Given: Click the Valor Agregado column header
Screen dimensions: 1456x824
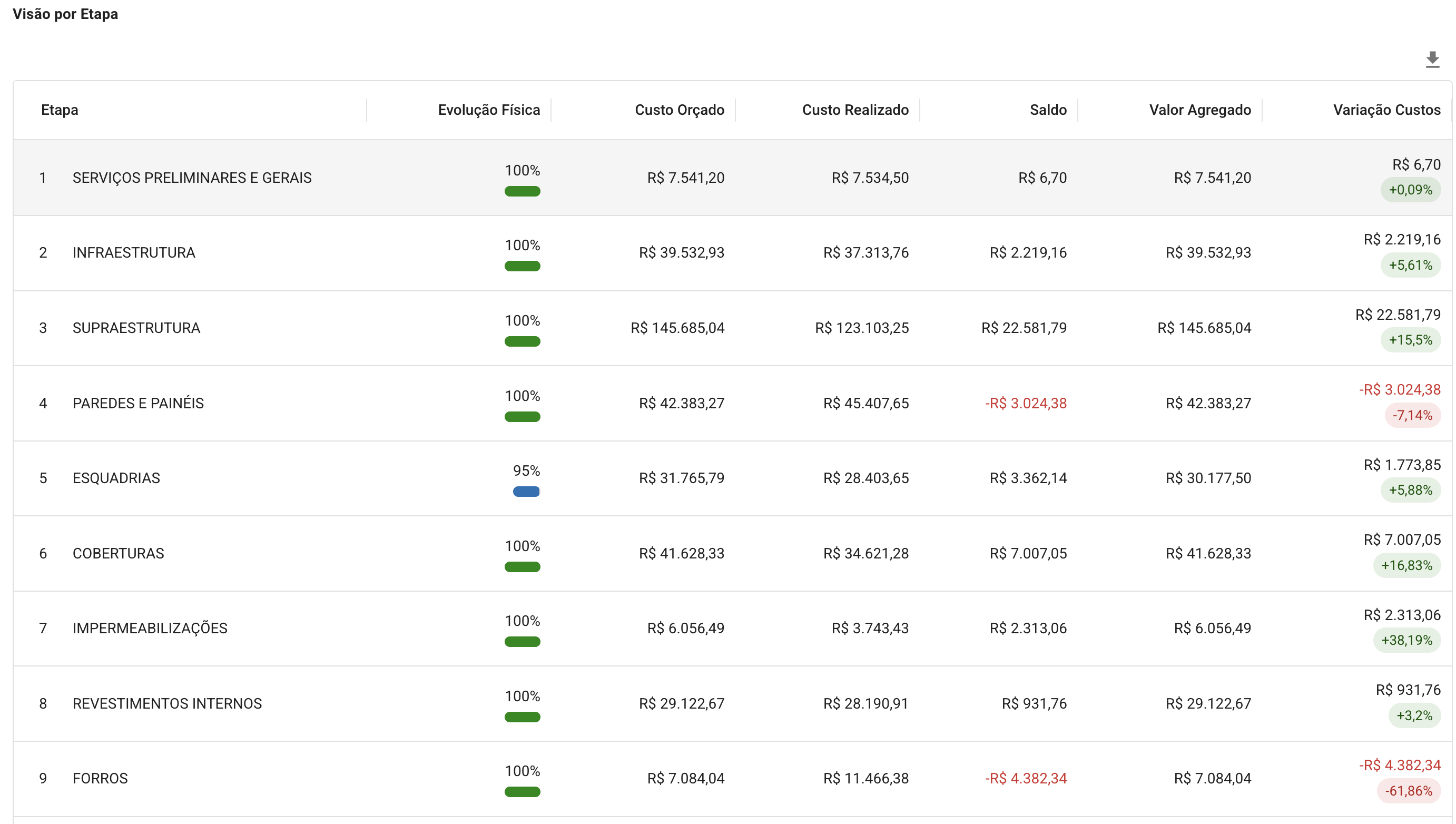Looking at the screenshot, I should tap(1200, 110).
